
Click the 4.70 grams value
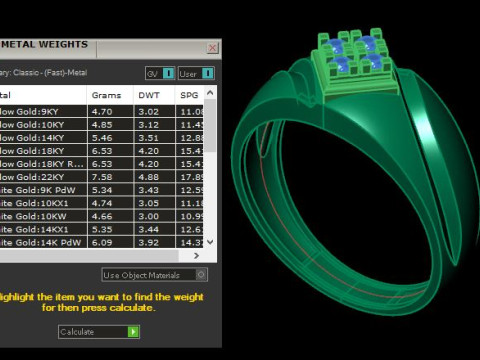102,112
